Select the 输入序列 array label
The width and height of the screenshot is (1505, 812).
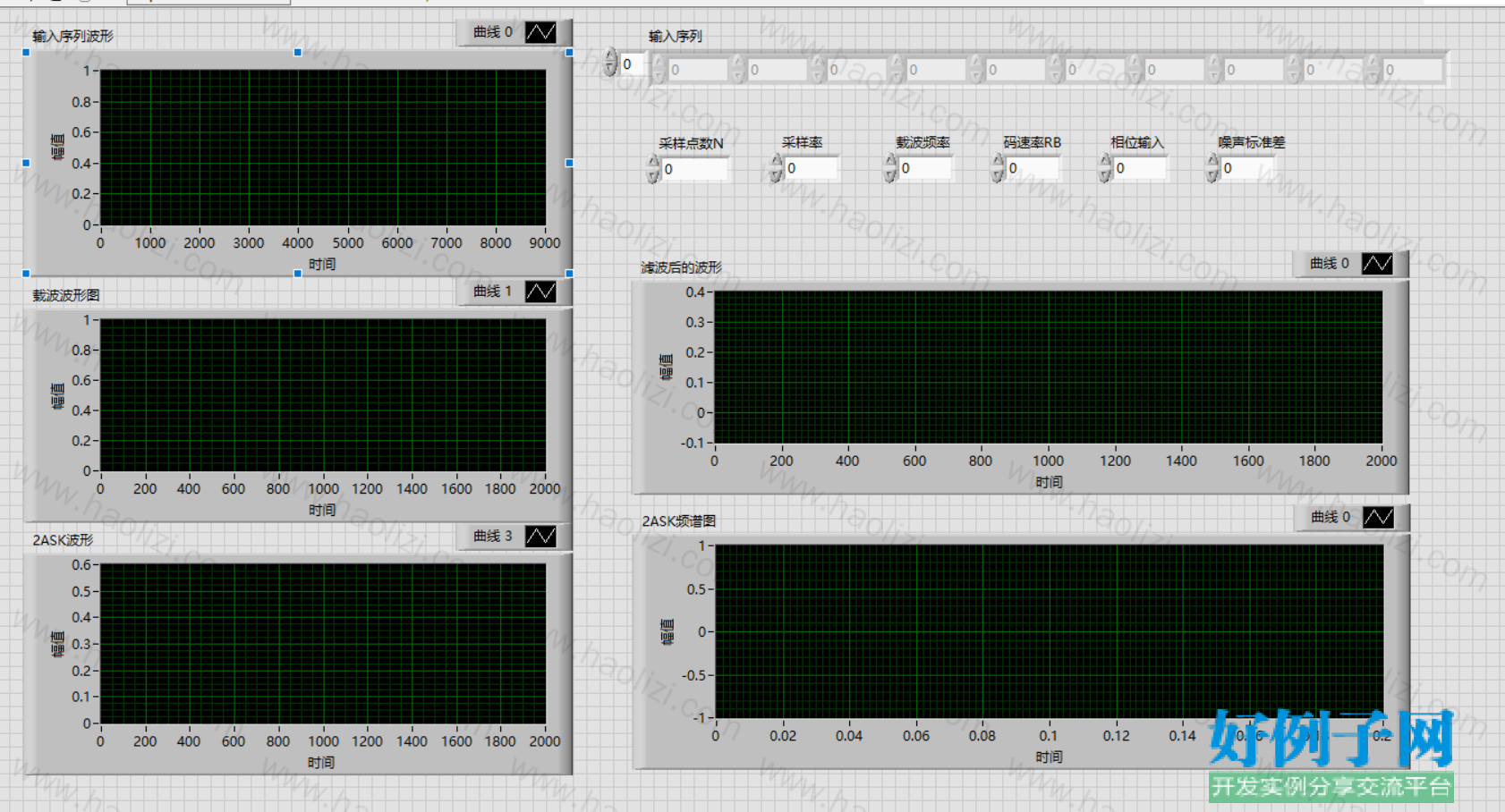(x=676, y=37)
